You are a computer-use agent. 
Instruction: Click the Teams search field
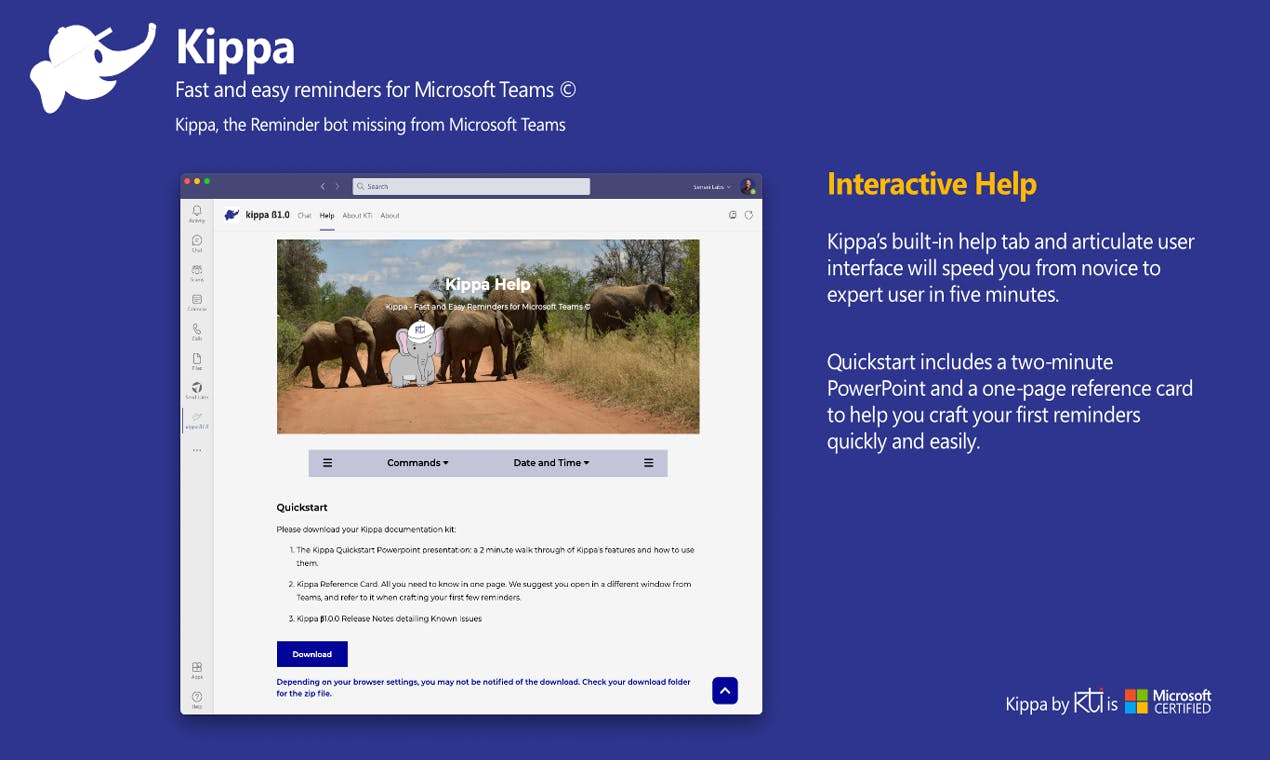471,186
